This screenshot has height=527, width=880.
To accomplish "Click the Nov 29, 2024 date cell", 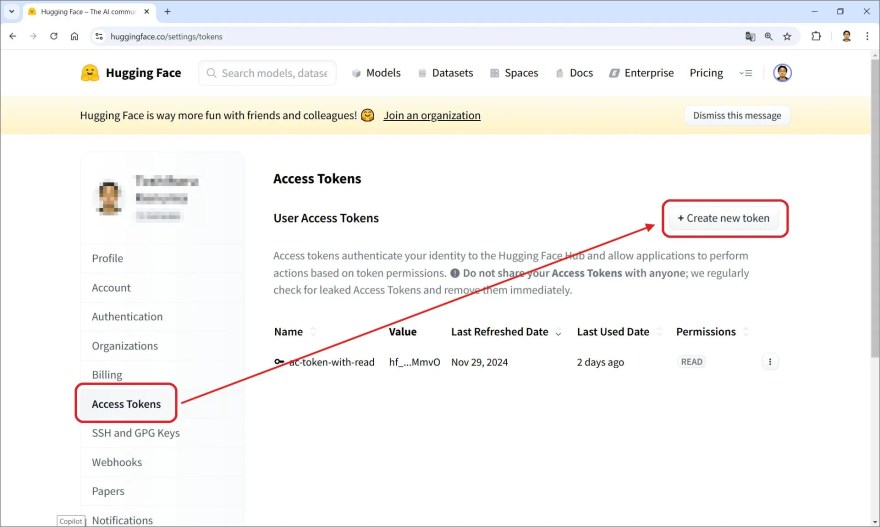I will 479,362.
